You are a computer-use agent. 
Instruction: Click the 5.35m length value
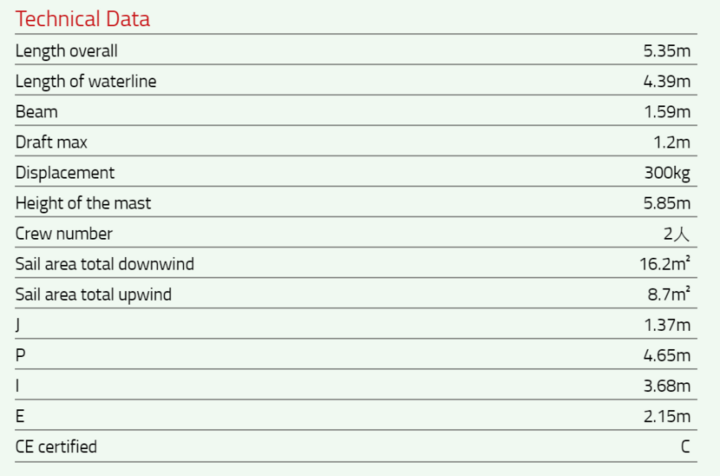[x=666, y=51]
